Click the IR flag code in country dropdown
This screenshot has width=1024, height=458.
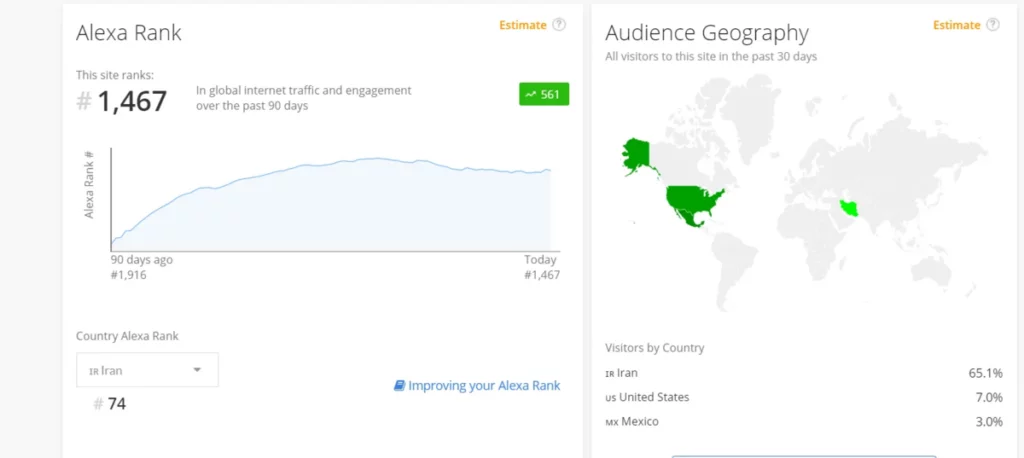pos(93,371)
